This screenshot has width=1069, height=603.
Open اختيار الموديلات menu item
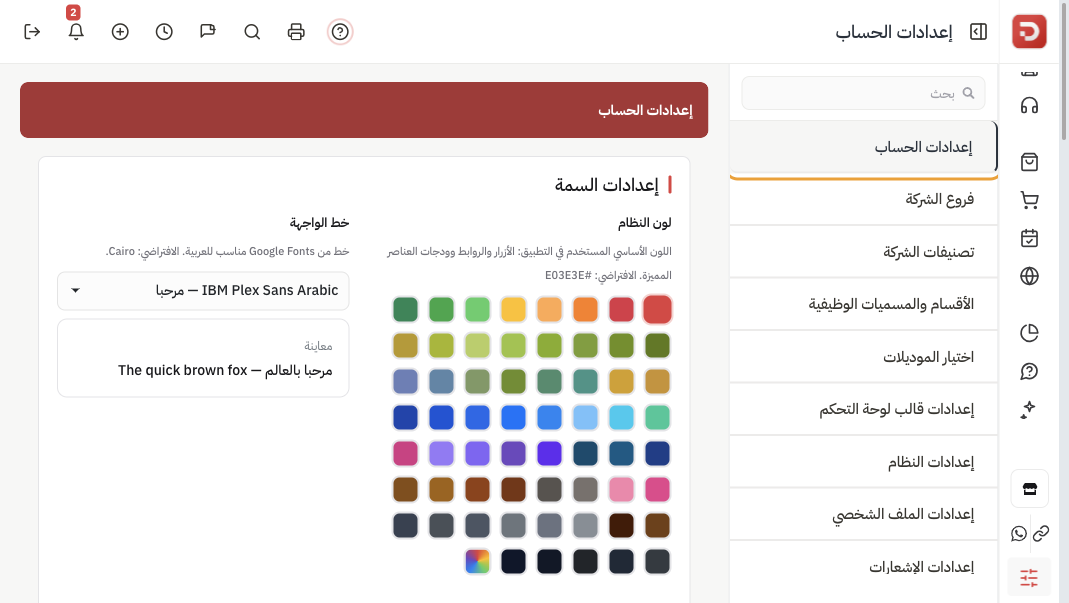863,357
